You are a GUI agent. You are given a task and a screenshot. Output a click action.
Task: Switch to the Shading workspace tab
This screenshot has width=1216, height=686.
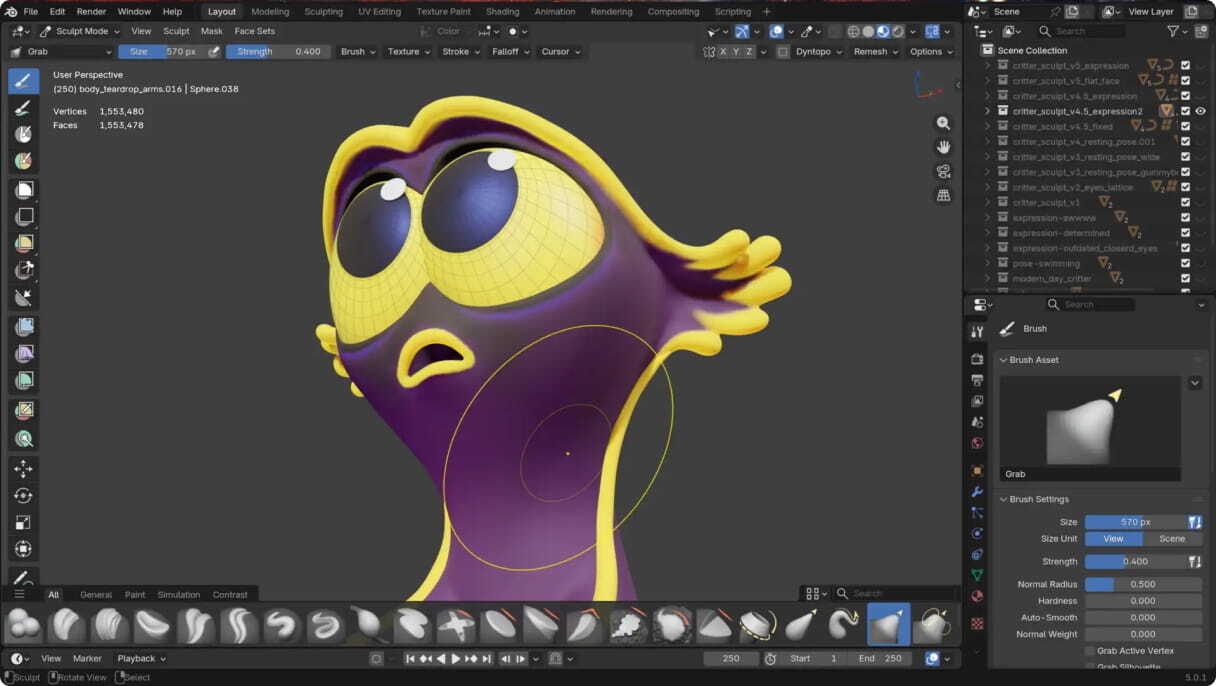[x=502, y=12]
